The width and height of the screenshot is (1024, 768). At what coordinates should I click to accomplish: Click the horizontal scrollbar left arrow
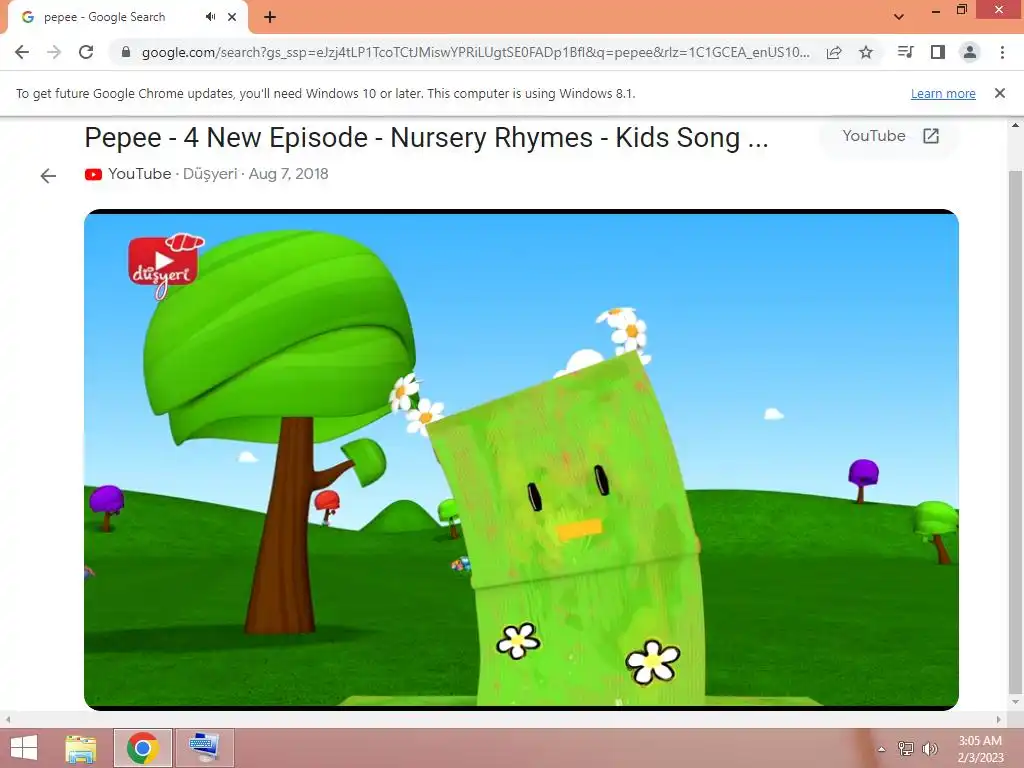[x=8, y=719]
